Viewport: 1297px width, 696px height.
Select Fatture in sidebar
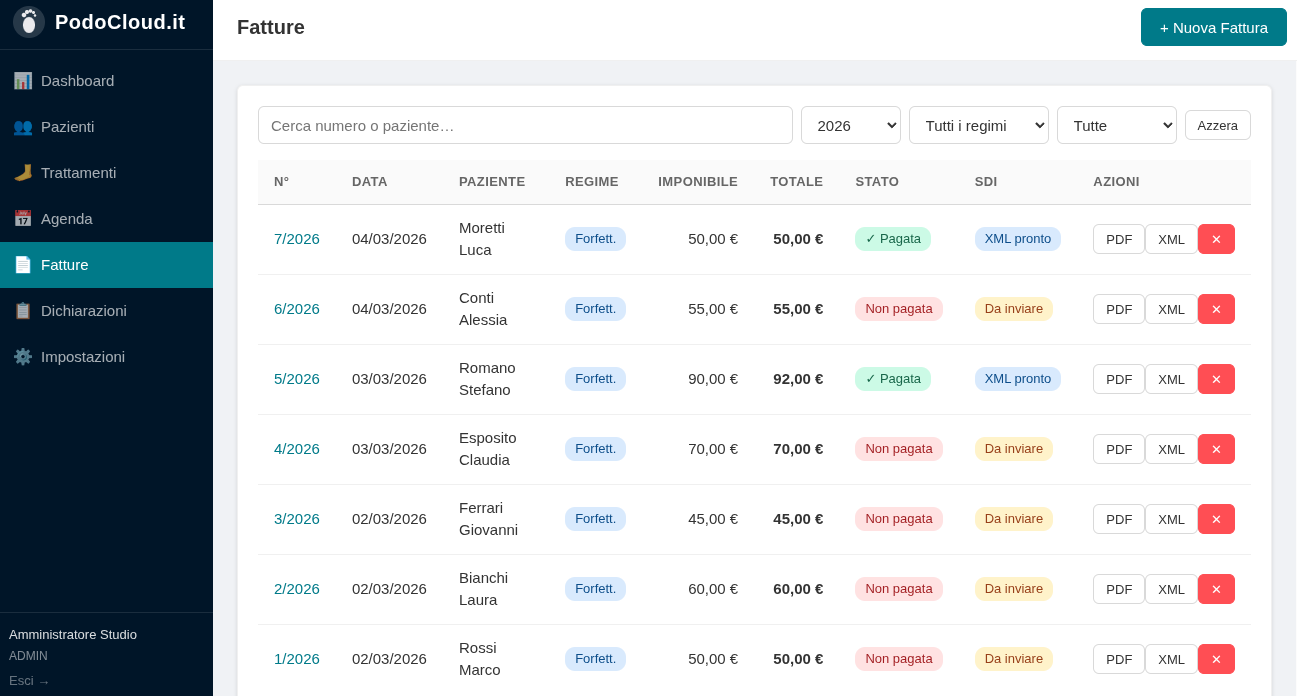point(106,264)
